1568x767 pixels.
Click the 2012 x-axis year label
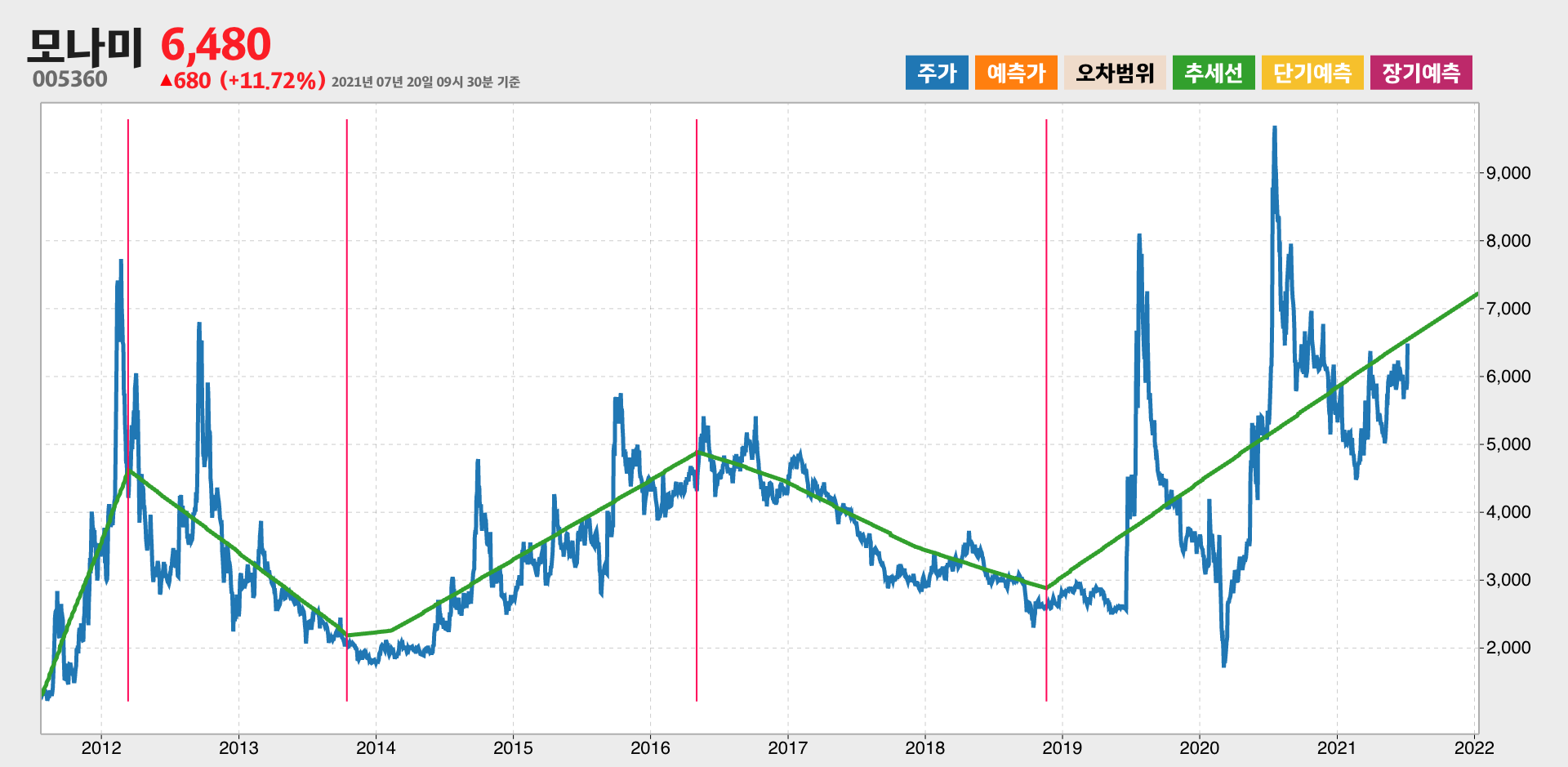point(101,748)
